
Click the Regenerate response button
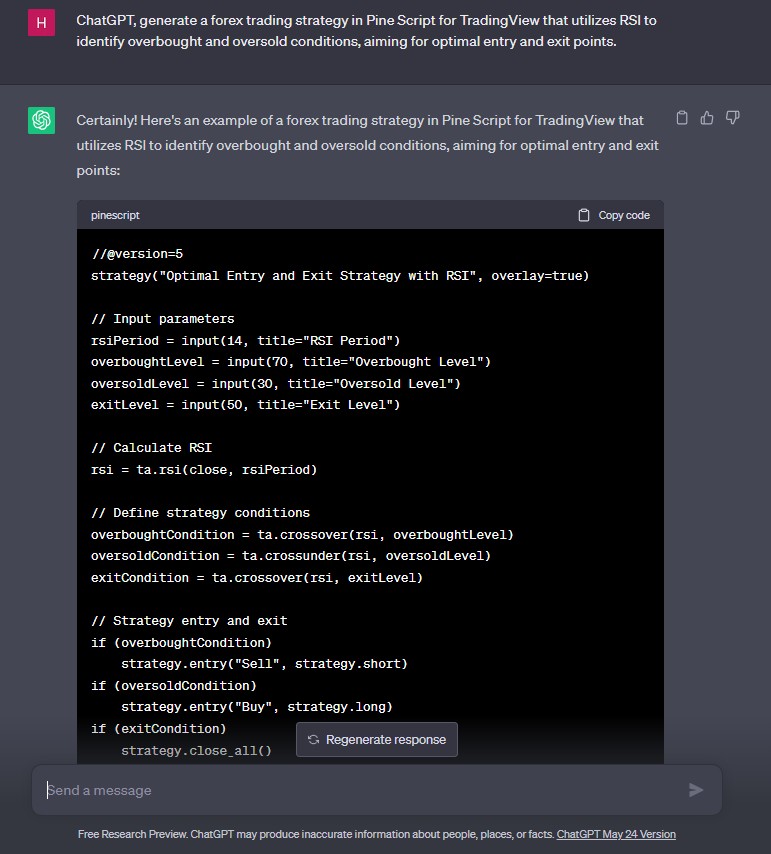tap(377, 740)
